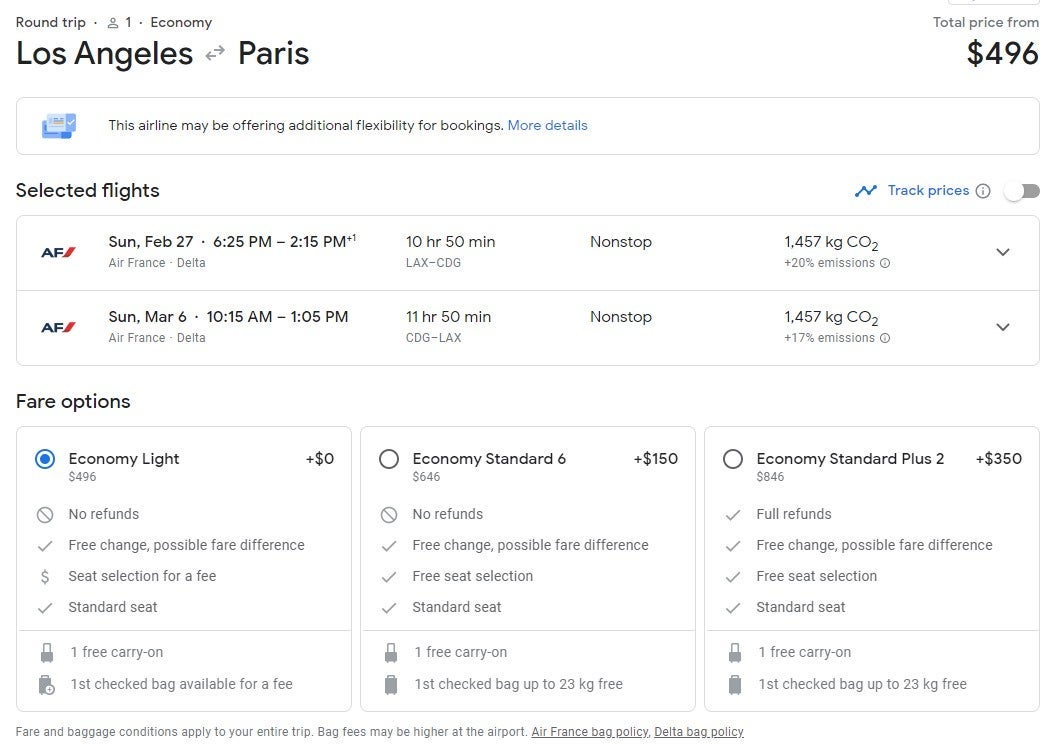
Task: Click the Air France logo on the Mar 6 flight
Action: coord(58,327)
